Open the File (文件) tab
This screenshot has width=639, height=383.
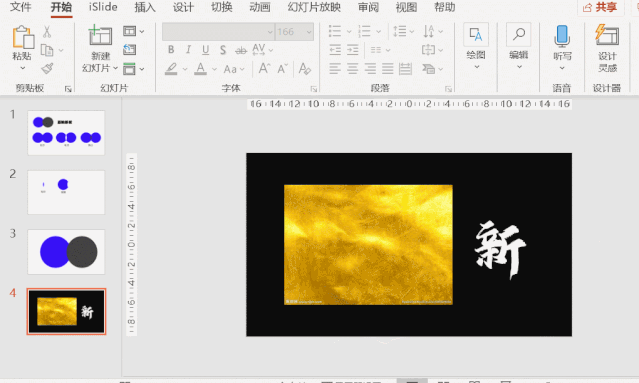(20, 7)
